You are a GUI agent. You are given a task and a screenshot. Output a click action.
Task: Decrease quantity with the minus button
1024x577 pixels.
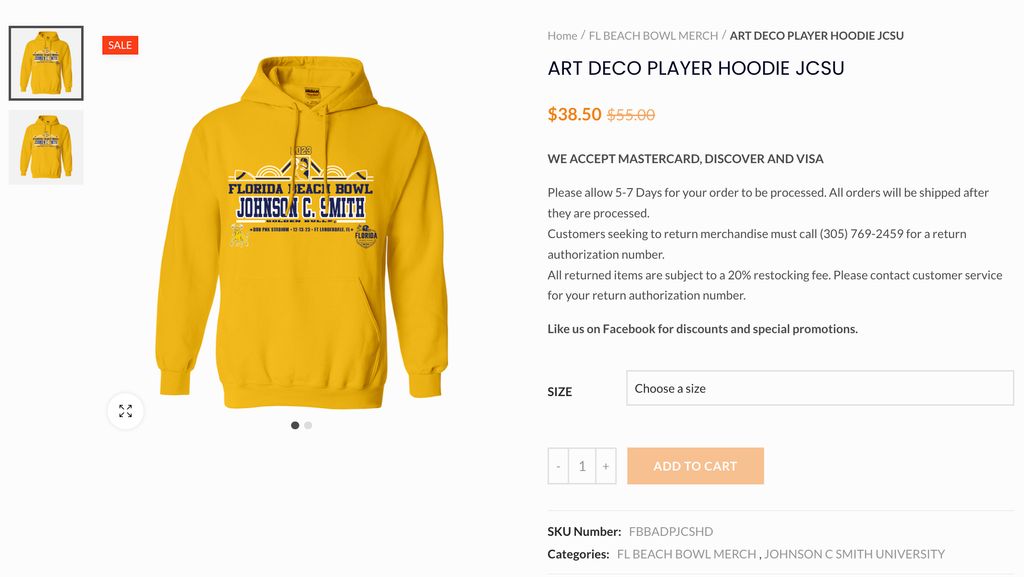(558, 466)
